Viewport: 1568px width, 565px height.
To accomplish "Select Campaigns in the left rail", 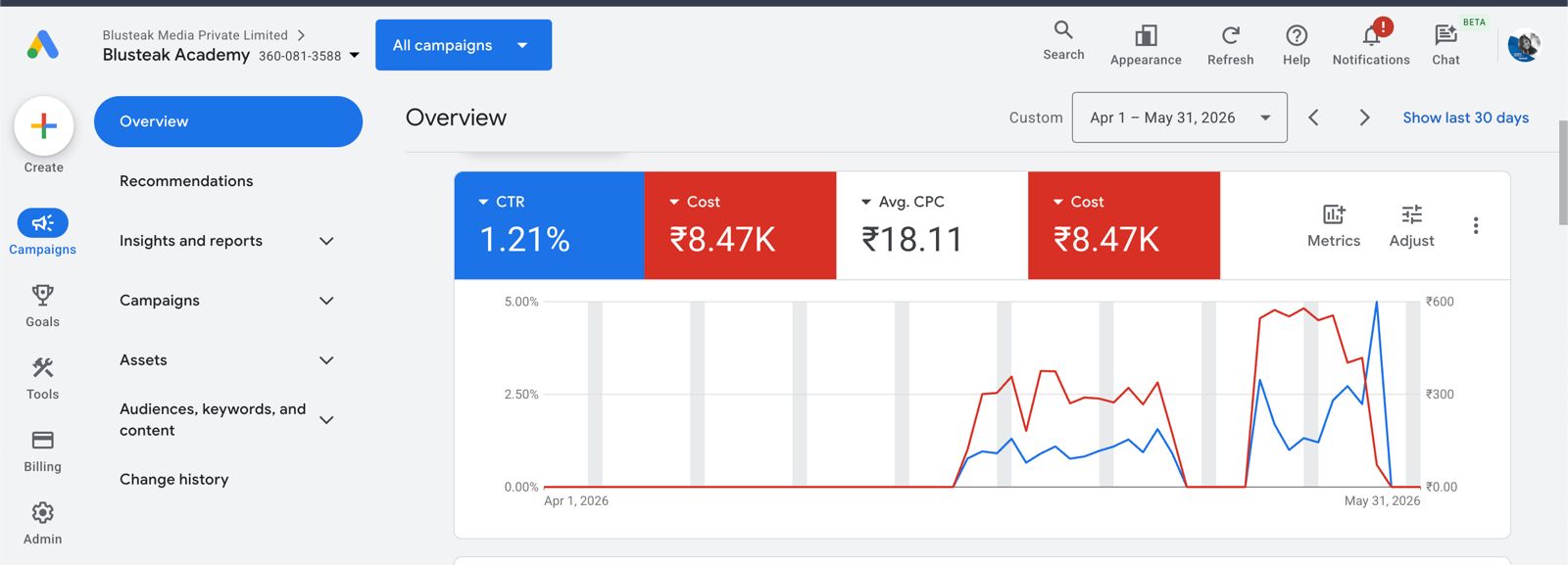I will (x=42, y=233).
